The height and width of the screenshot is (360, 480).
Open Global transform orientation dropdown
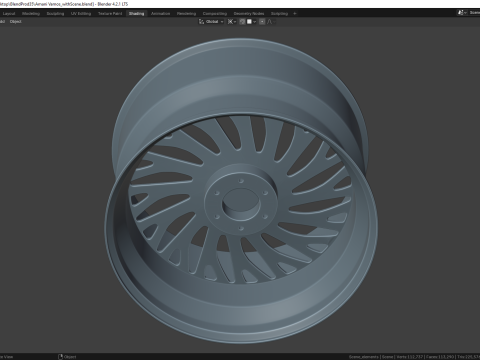pos(211,21)
